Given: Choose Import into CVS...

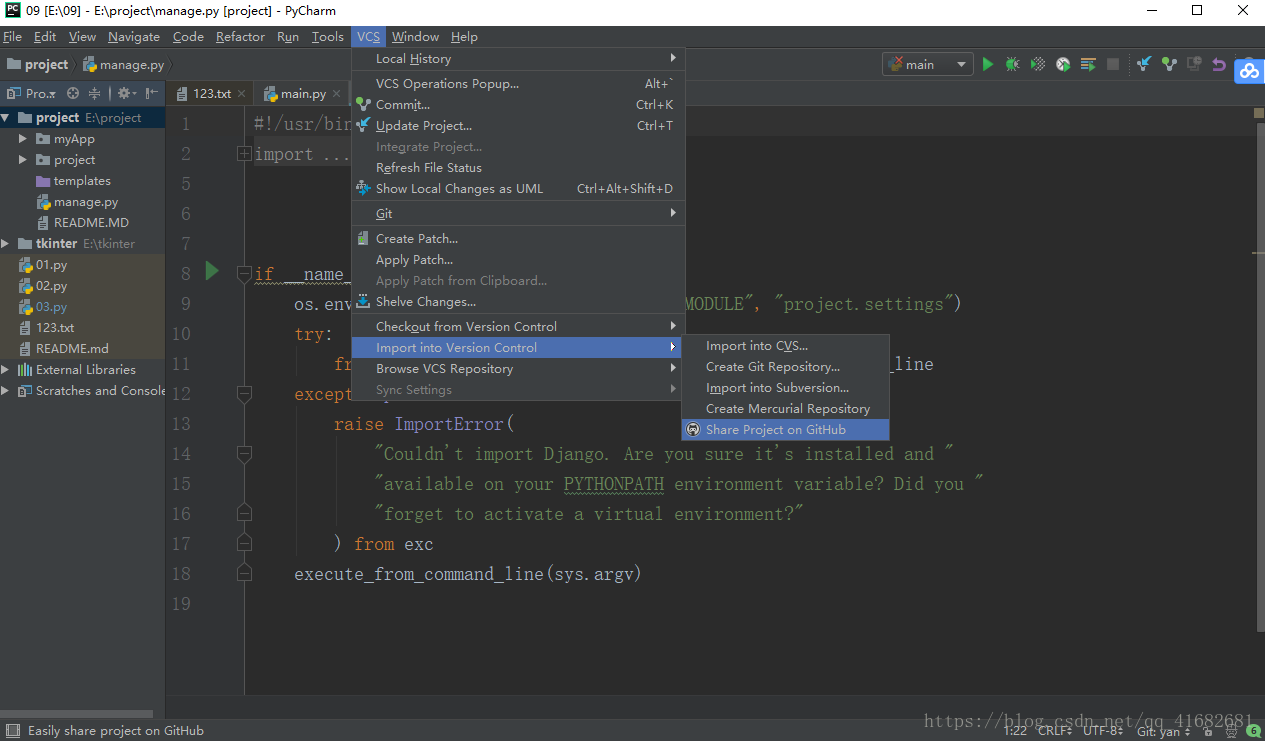Looking at the screenshot, I should point(785,346).
